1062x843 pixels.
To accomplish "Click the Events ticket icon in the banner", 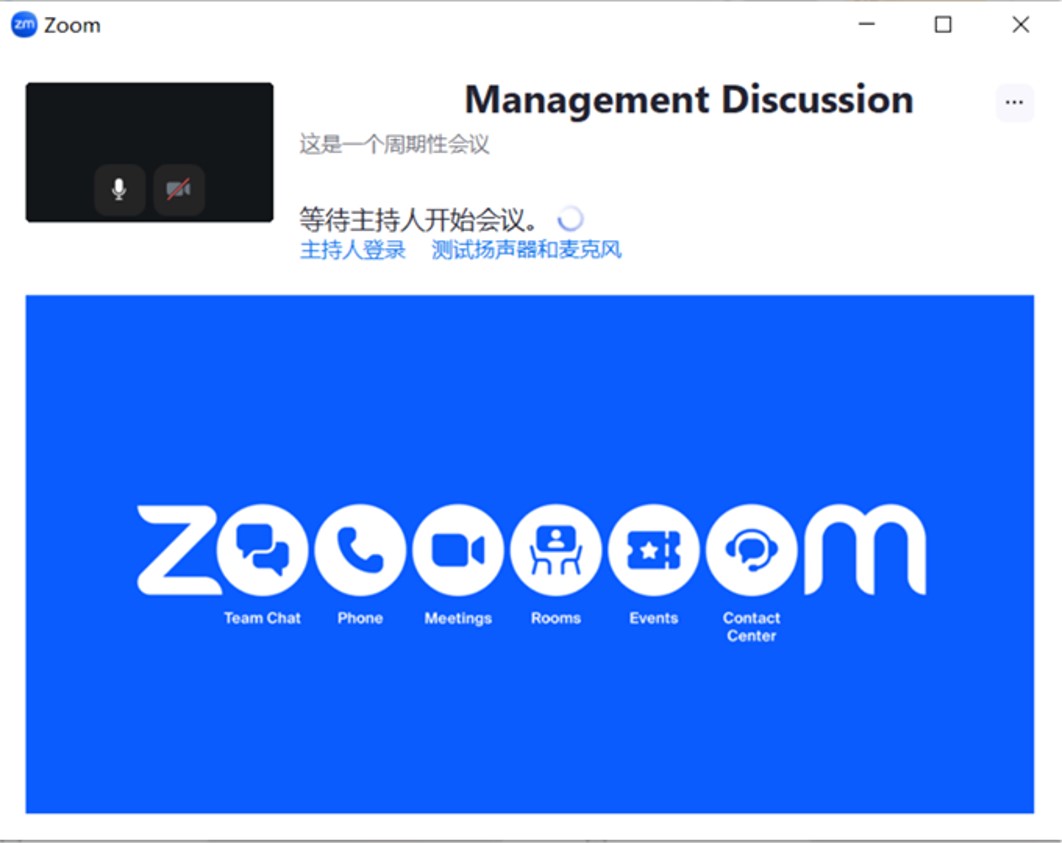I will pyautogui.click(x=653, y=549).
